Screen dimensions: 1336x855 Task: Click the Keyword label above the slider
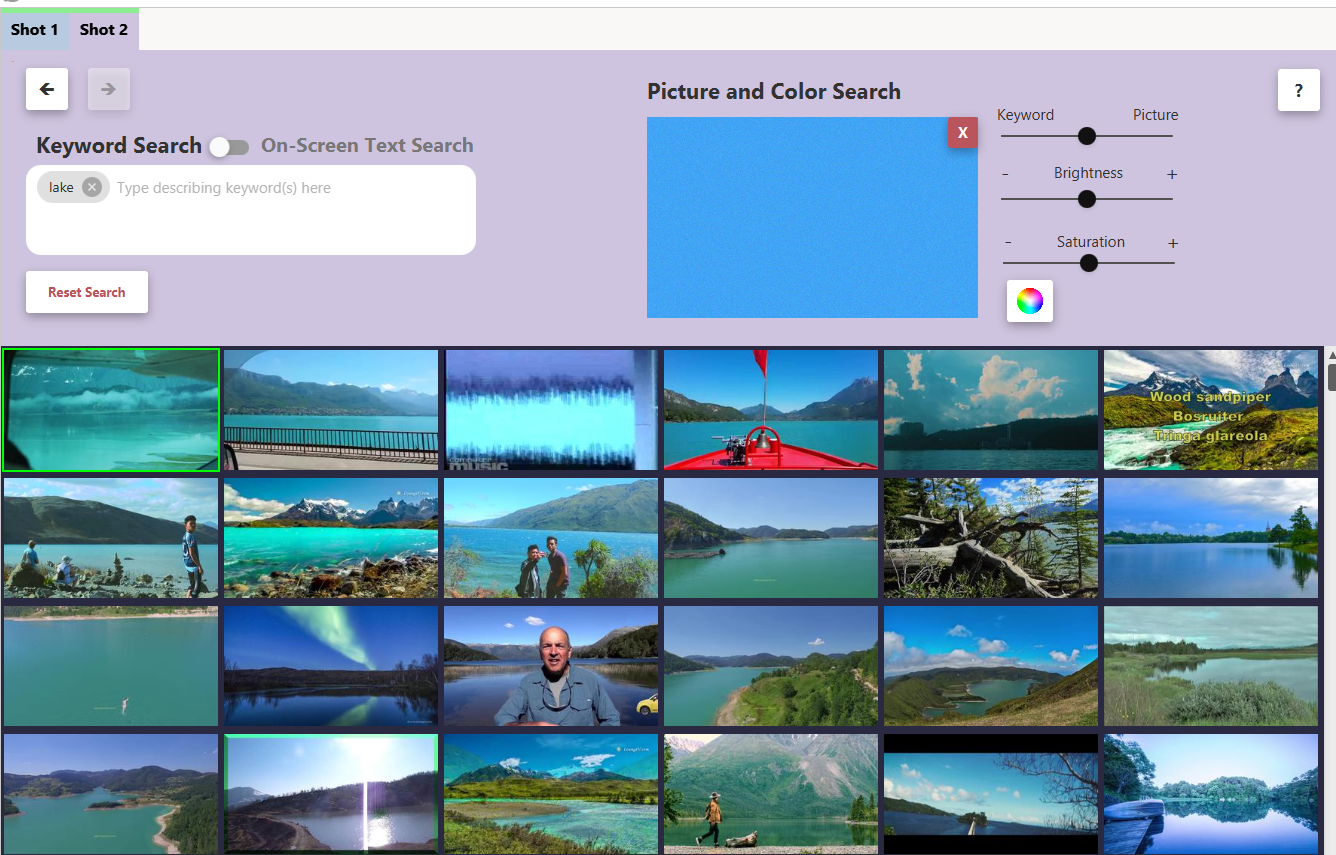pos(1025,115)
